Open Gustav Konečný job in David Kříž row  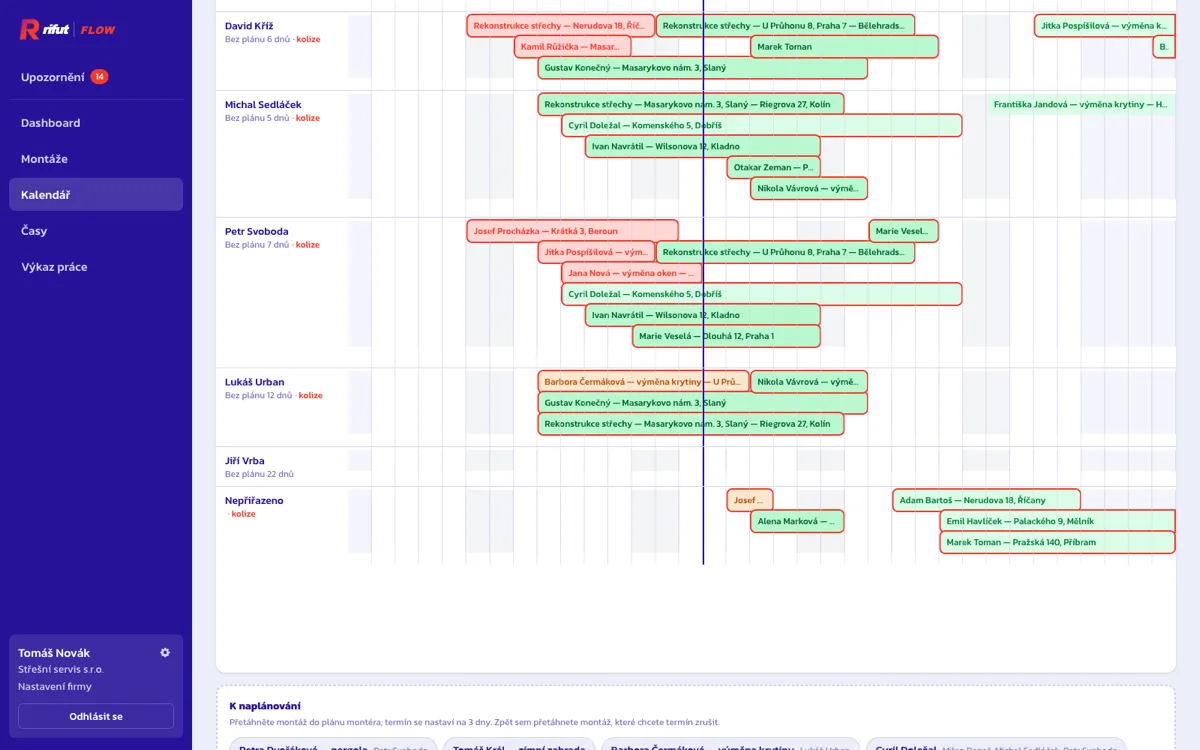702,68
